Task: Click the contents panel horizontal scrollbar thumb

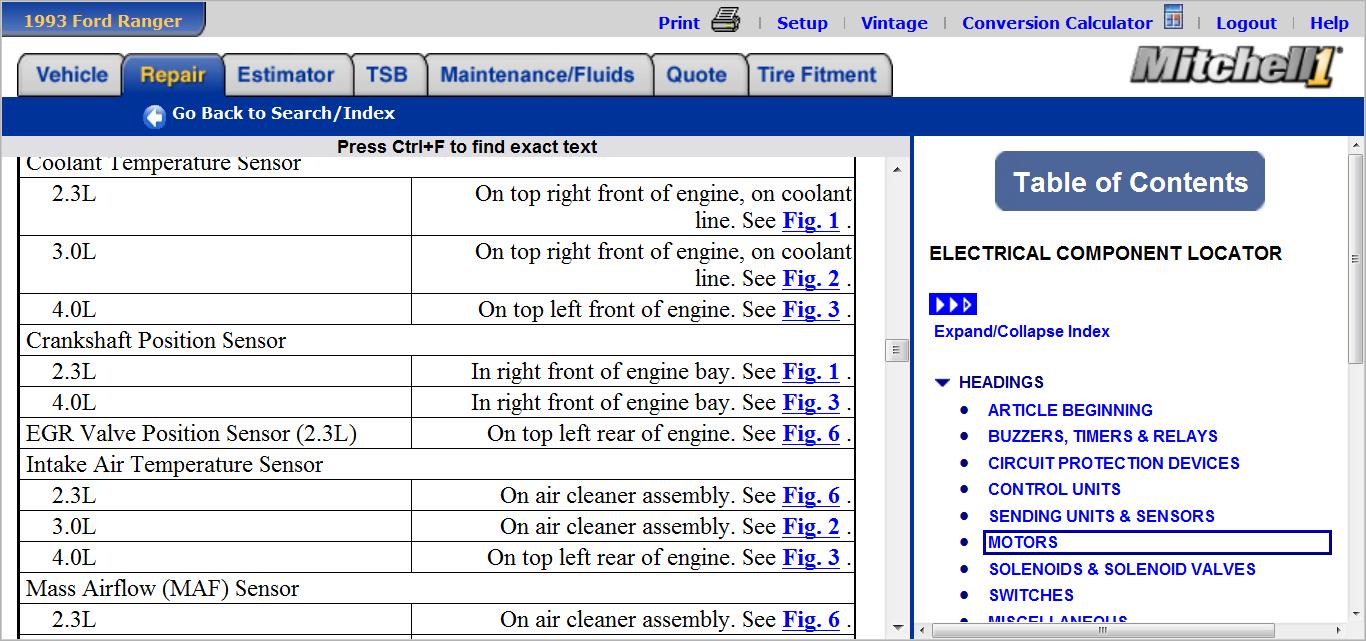Action: 1103,630
